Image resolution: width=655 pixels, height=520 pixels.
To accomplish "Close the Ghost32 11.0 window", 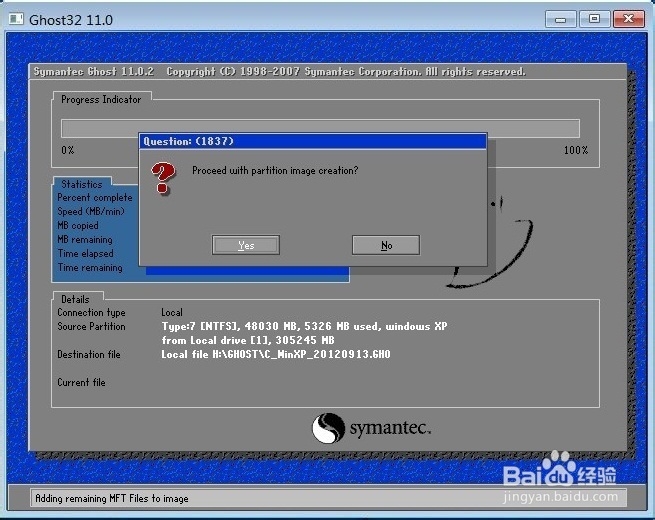I will coord(629,19).
